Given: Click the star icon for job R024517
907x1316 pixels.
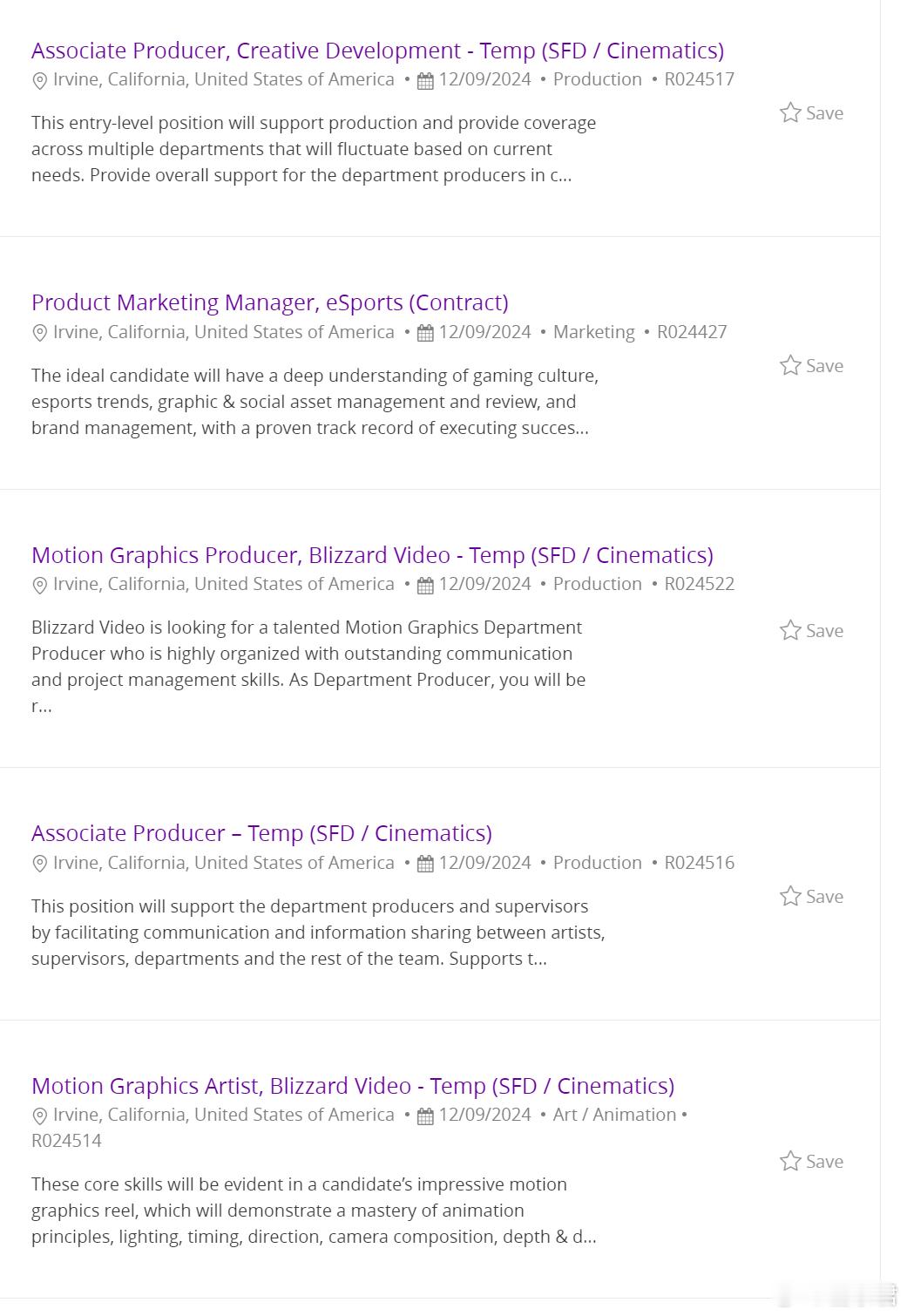Looking at the screenshot, I should tap(790, 112).
